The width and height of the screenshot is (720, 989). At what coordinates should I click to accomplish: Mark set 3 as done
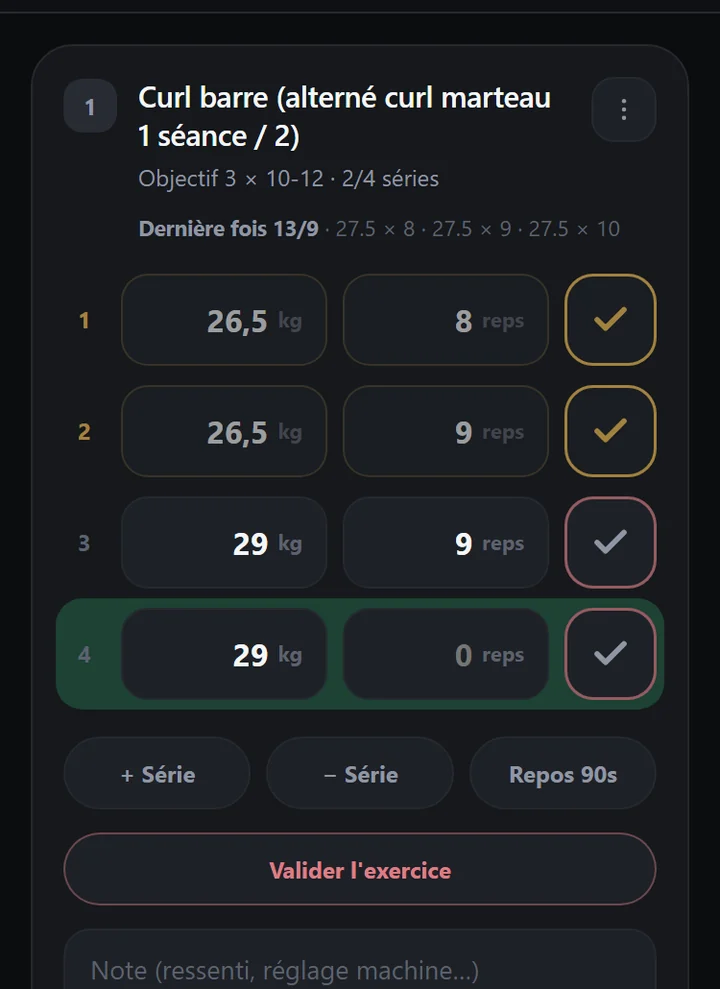(x=610, y=542)
